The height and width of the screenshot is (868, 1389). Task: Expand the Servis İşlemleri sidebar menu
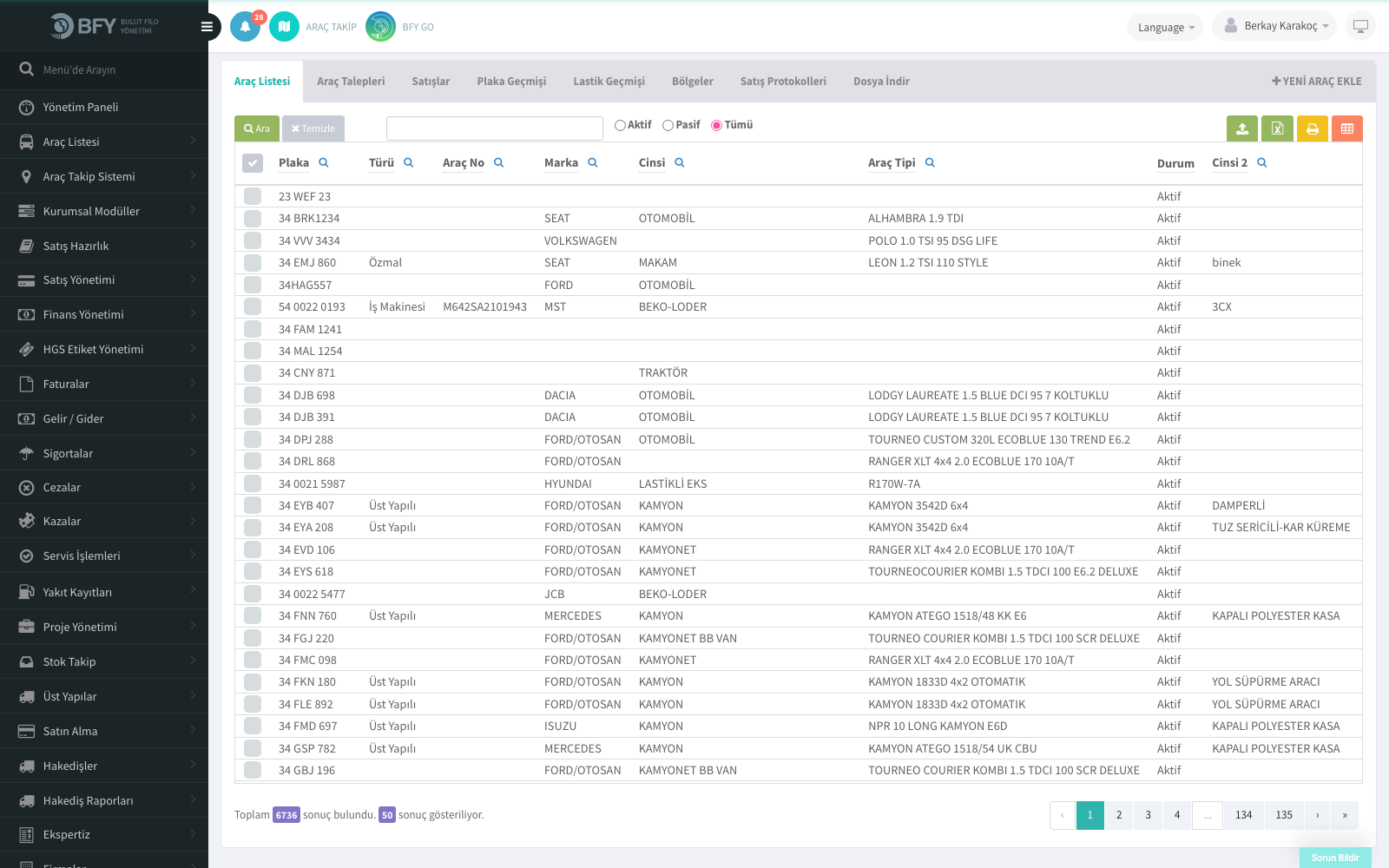tap(104, 556)
